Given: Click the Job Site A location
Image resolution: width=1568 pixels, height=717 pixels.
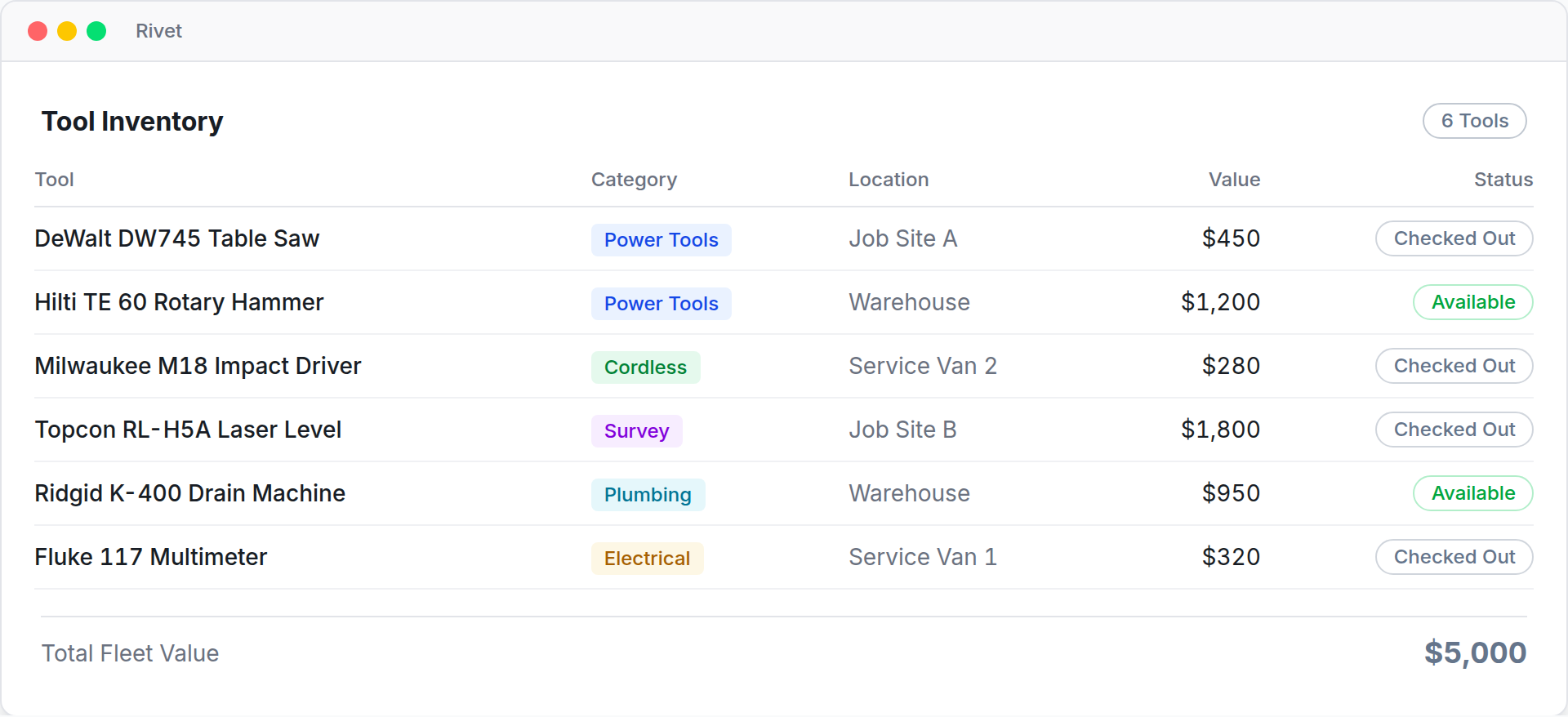Looking at the screenshot, I should 902,238.
